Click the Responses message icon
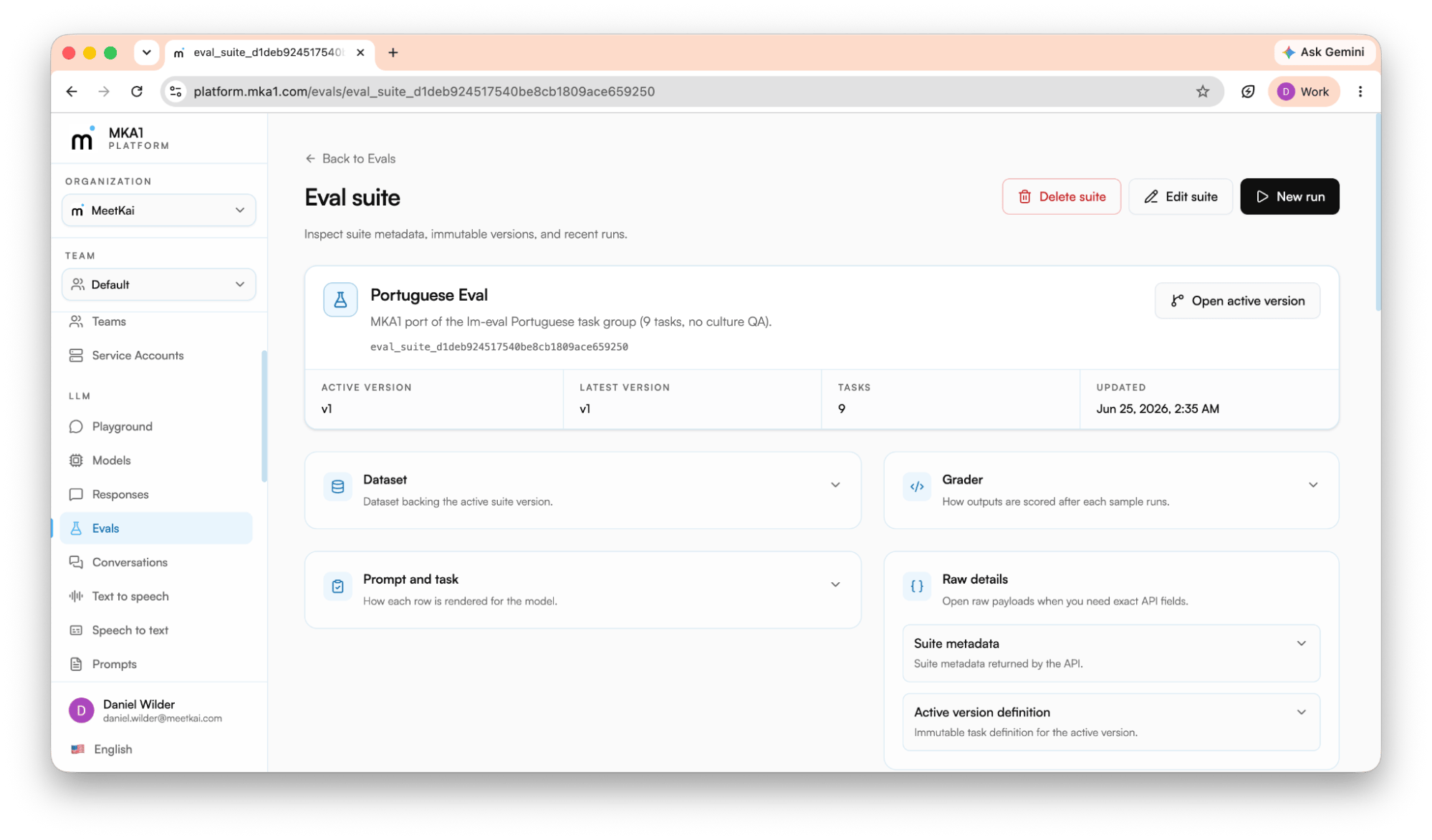The image size is (1432, 840). 76,495
